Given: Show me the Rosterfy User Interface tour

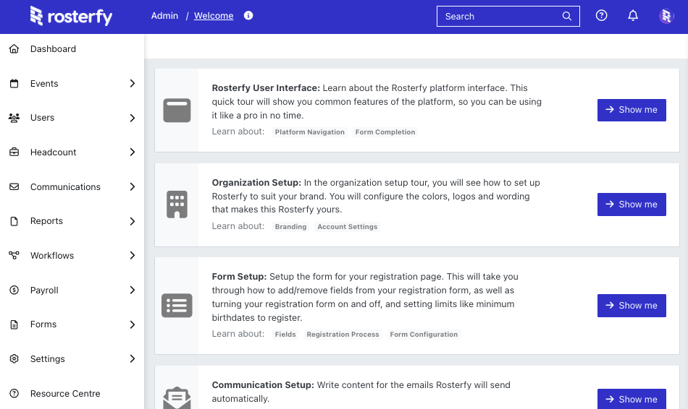Looking at the screenshot, I should coord(631,110).
